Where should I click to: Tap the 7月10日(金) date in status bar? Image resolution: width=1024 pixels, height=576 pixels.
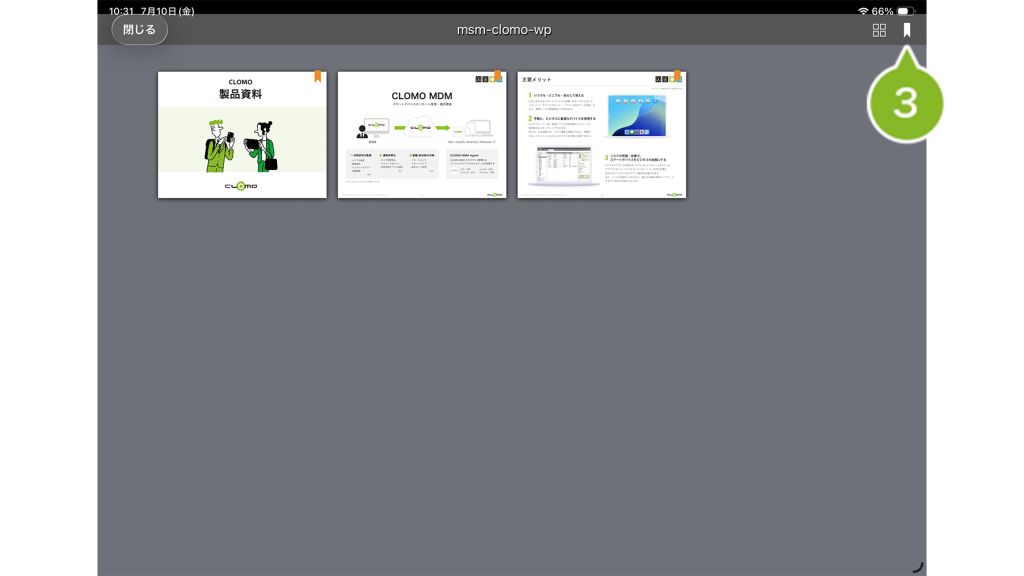coord(168,11)
